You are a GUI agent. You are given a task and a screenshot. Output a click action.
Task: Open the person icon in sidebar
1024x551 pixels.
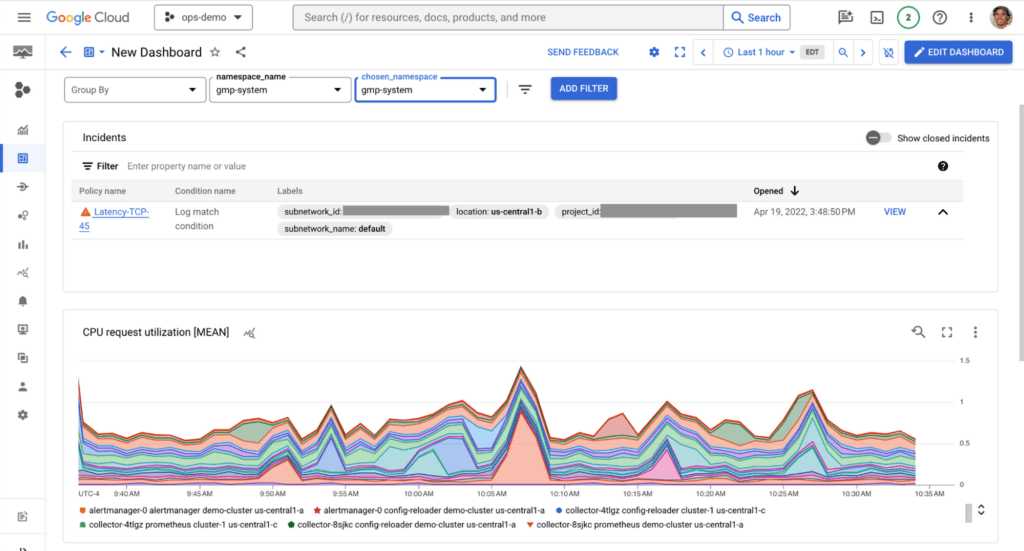coord(23,386)
